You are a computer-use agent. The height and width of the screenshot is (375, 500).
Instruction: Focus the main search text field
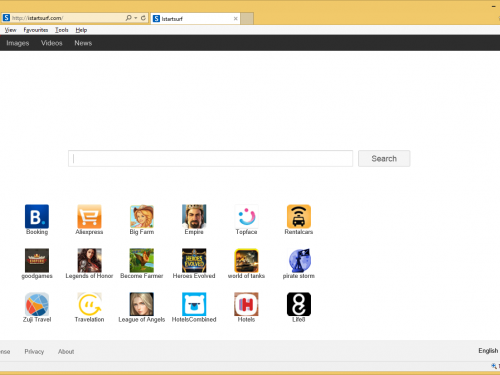coord(210,158)
